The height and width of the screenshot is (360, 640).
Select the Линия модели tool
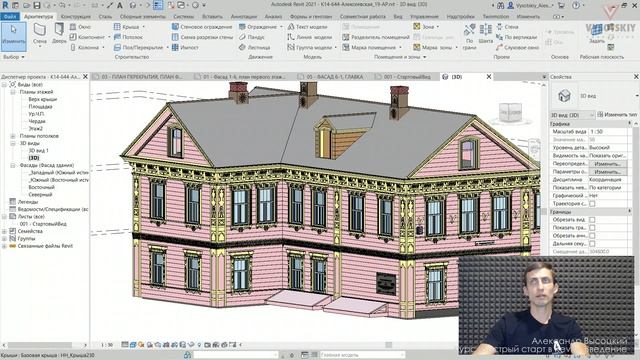pyautogui.click(x=310, y=37)
